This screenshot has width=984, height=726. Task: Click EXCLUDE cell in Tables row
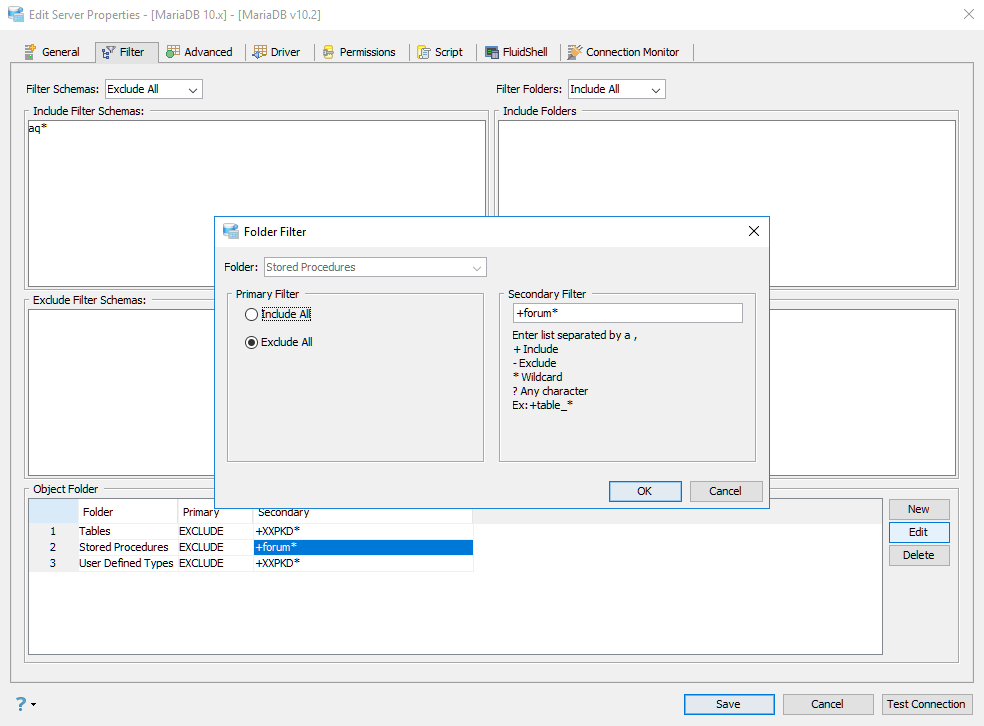coord(215,531)
